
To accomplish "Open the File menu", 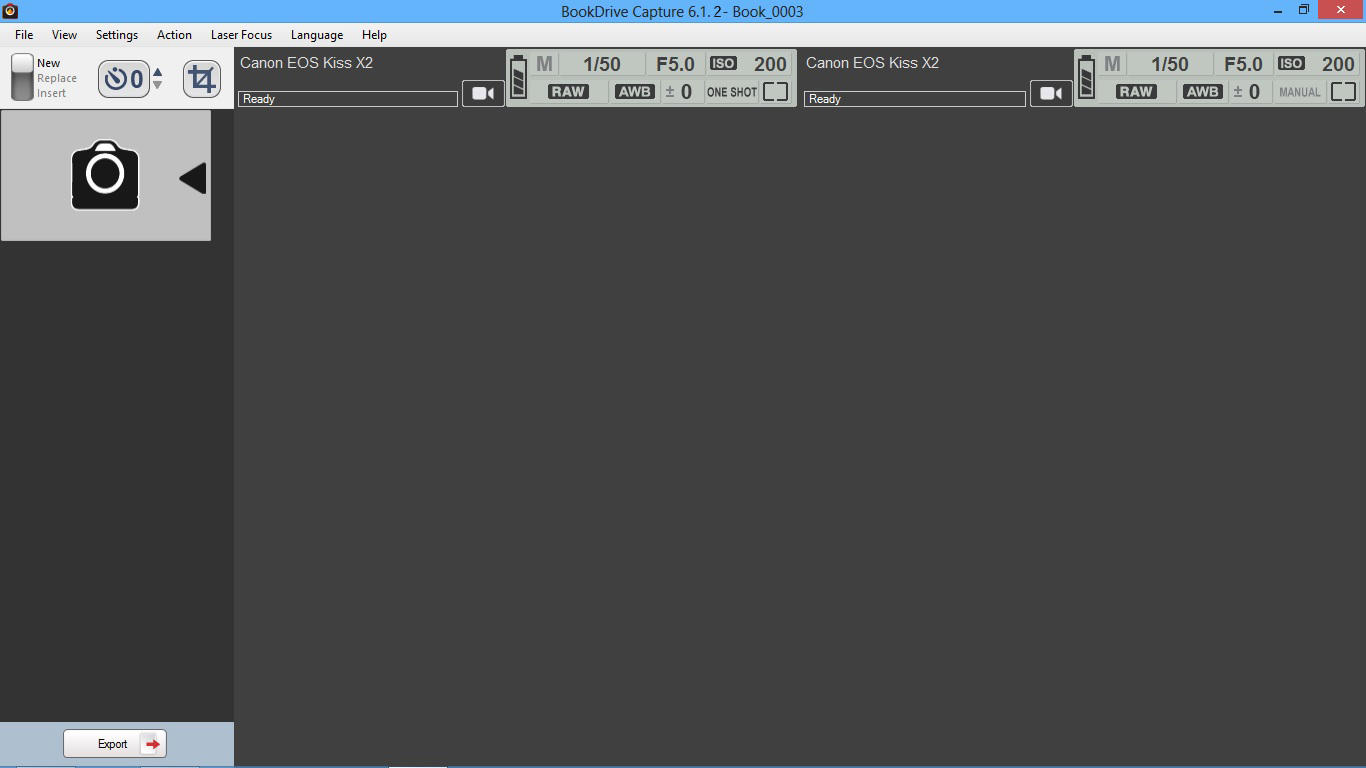I will (24, 35).
